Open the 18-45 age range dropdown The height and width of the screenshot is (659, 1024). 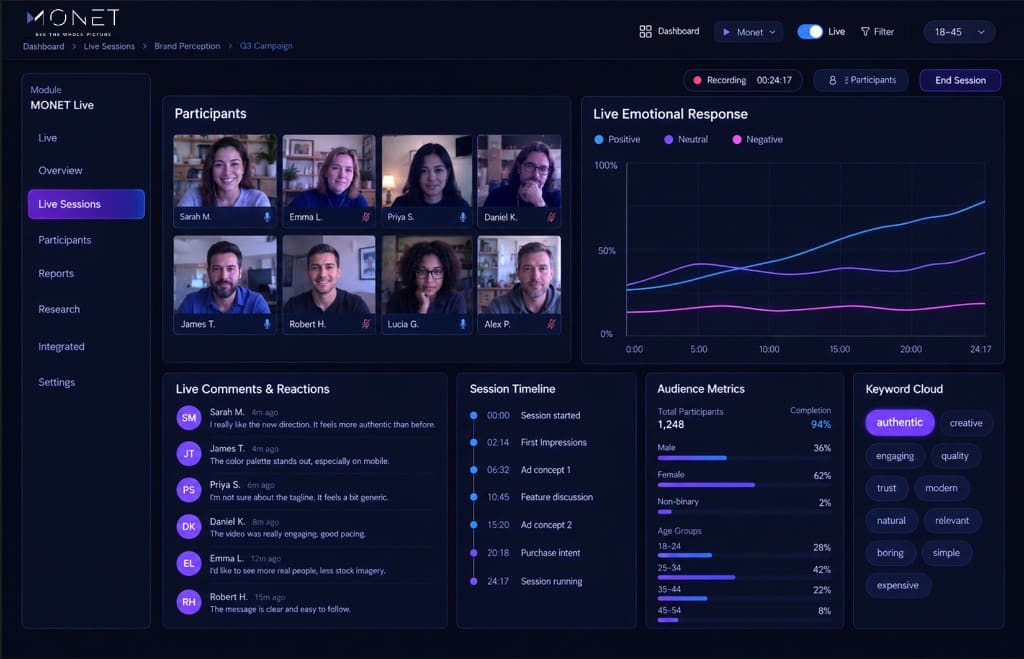tap(959, 32)
